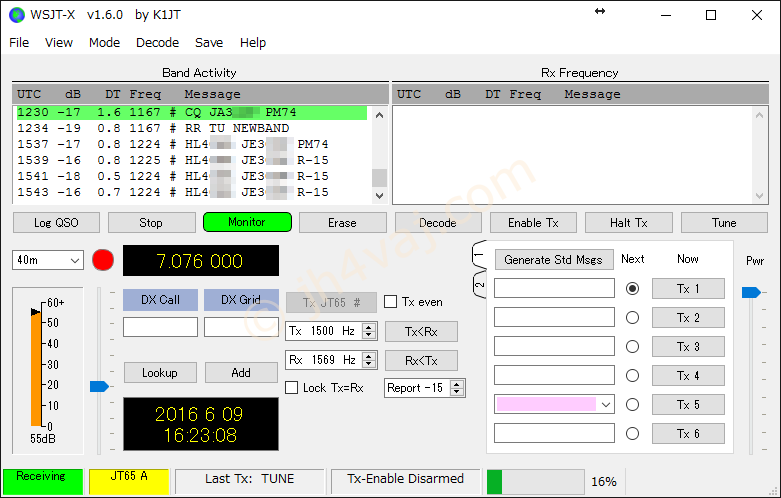The width and height of the screenshot is (781, 498).
Task: Click the 7.076 000 frequency display
Action: click(x=201, y=260)
